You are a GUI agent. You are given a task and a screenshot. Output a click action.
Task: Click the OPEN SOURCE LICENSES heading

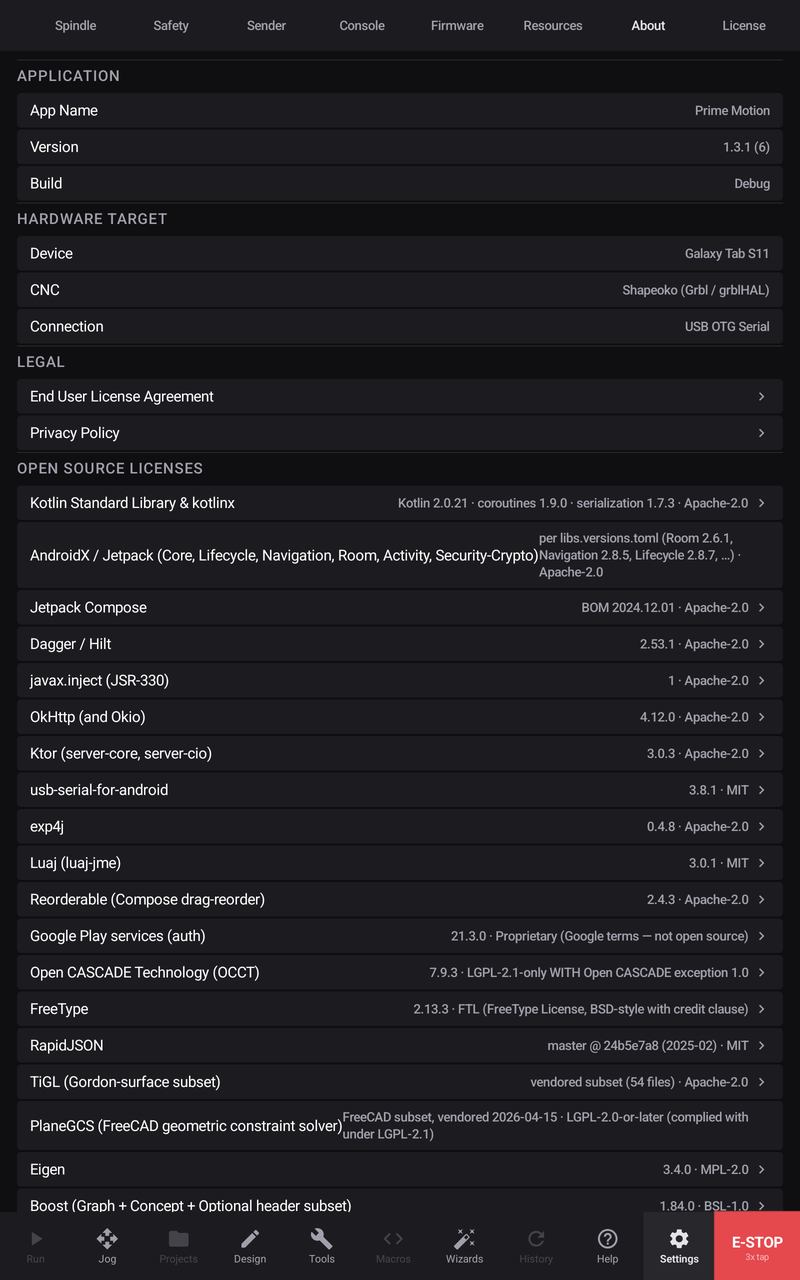(x=110, y=469)
